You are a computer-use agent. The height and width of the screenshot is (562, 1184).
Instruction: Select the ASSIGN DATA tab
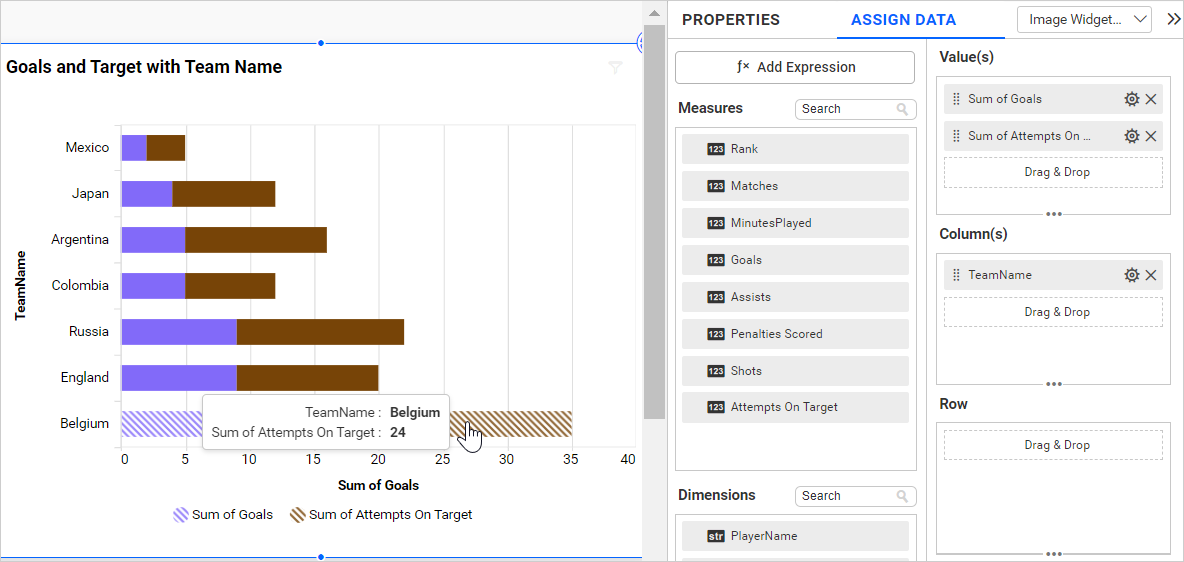tap(903, 20)
